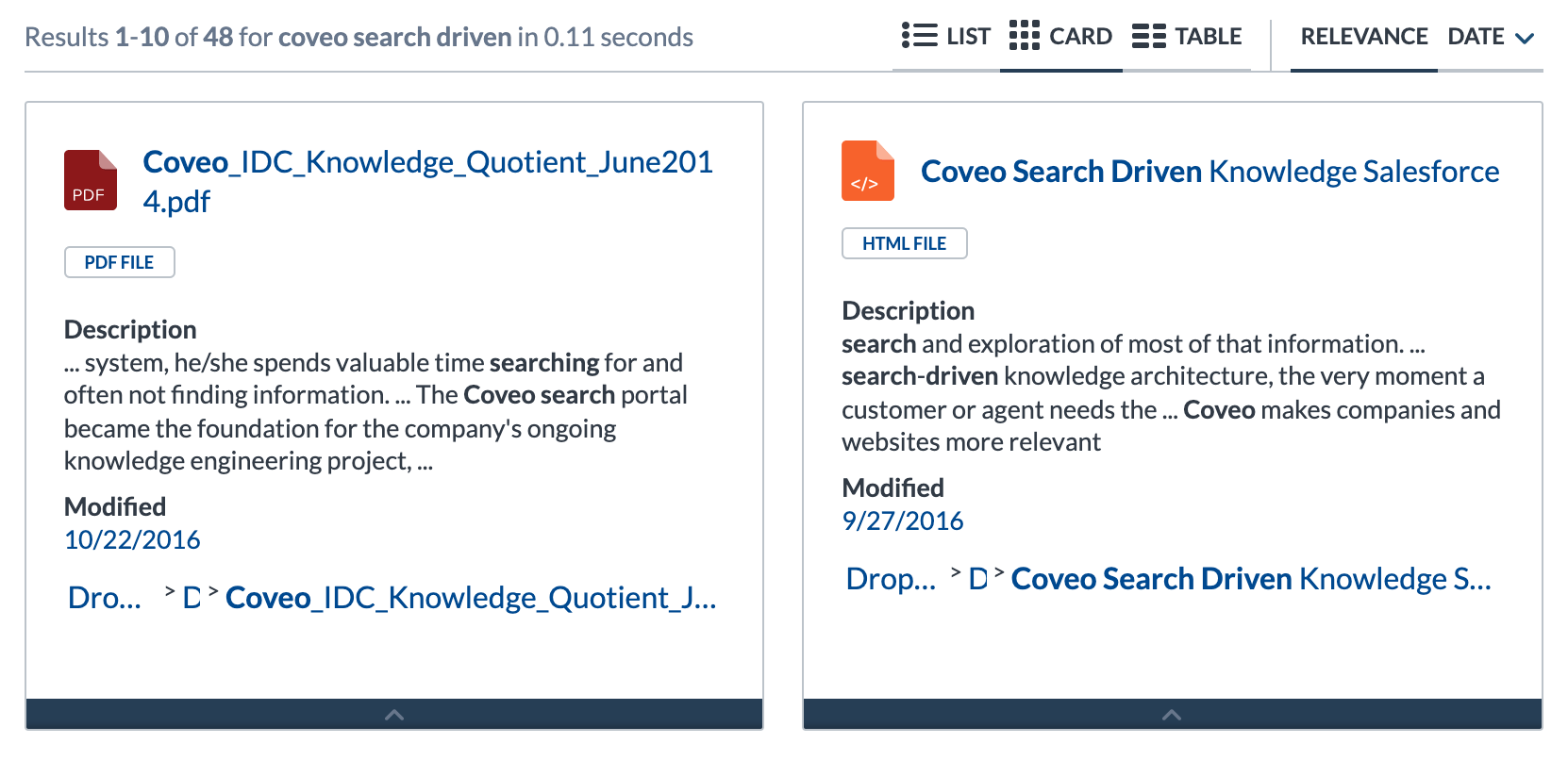Click 'Modified' label in PDF card
The image size is (1568, 760).
115,506
